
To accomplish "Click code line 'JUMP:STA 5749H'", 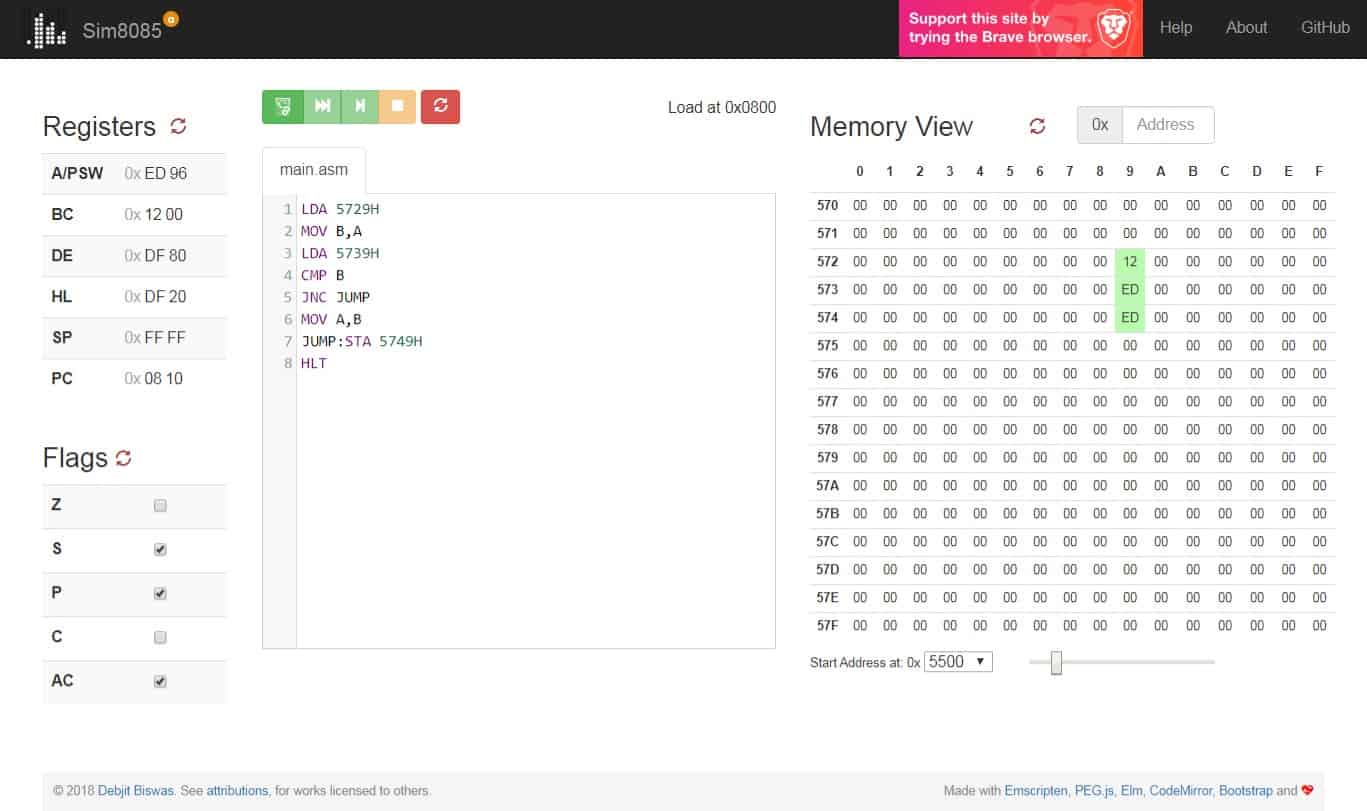I will click(x=361, y=341).
